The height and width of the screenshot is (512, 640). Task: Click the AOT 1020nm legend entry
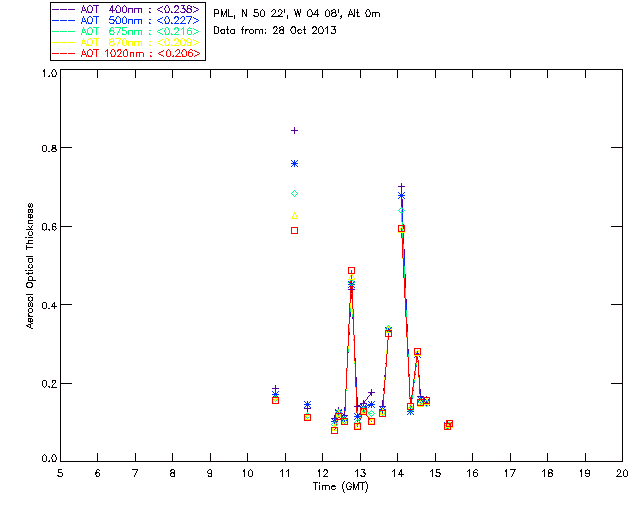tap(126, 53)
